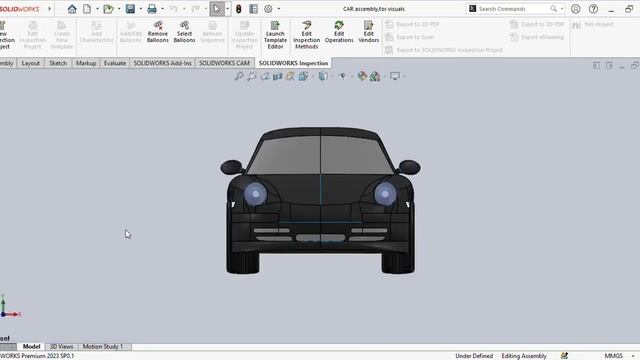The image size is (640, 360).
Task: Open Edit Operations
Action: 339,32
